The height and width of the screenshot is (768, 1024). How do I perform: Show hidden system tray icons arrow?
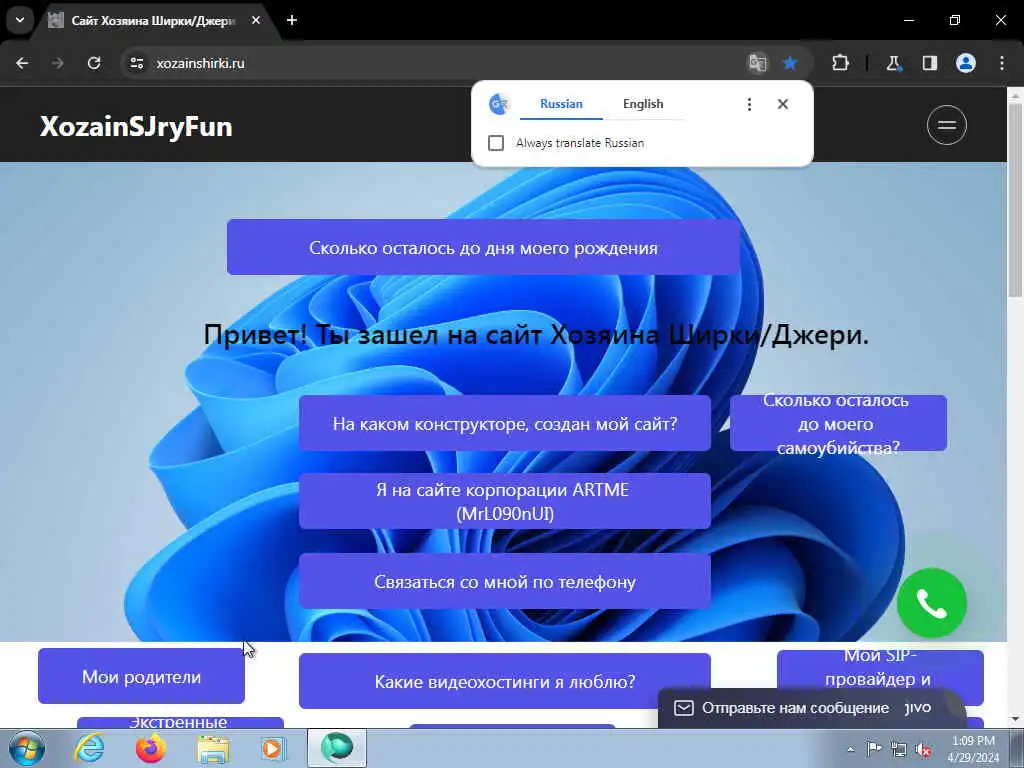[x=850, y=750]
